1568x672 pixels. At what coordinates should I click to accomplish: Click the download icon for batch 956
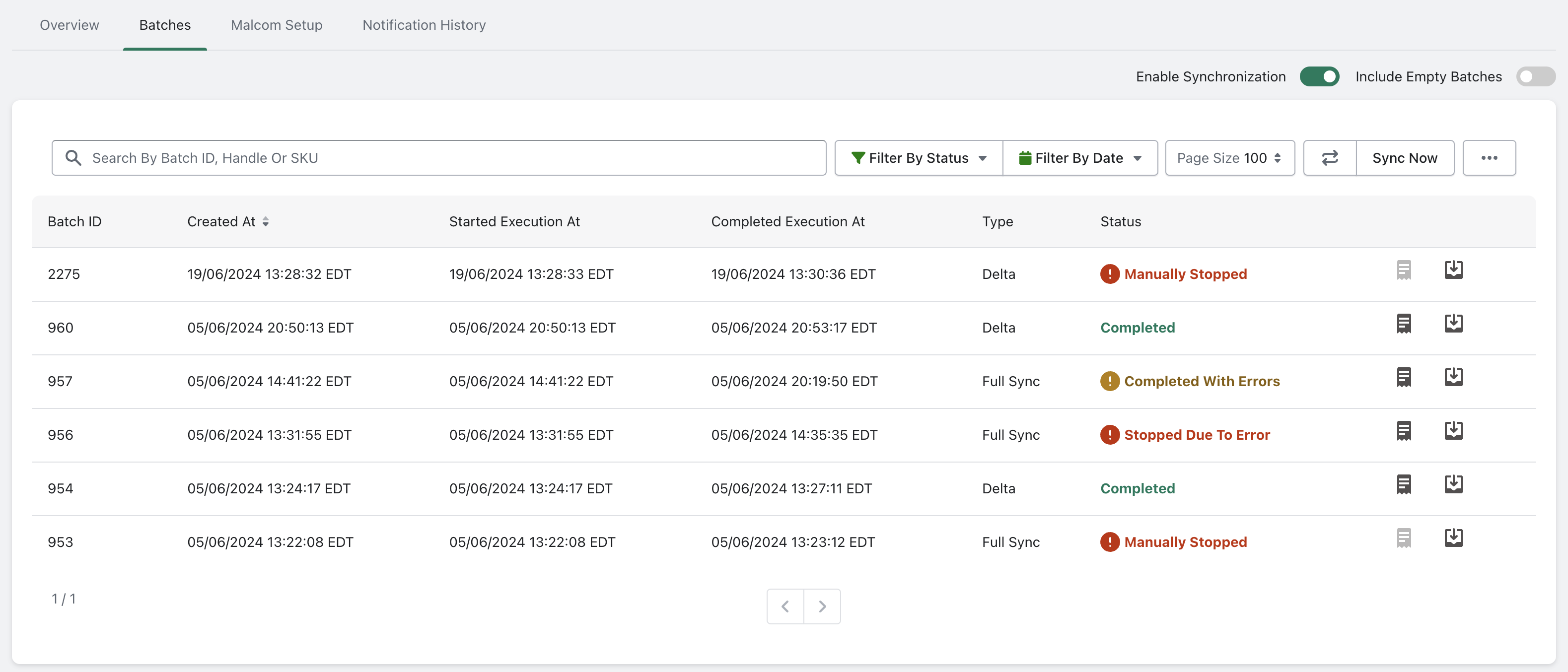[1454, 430]
